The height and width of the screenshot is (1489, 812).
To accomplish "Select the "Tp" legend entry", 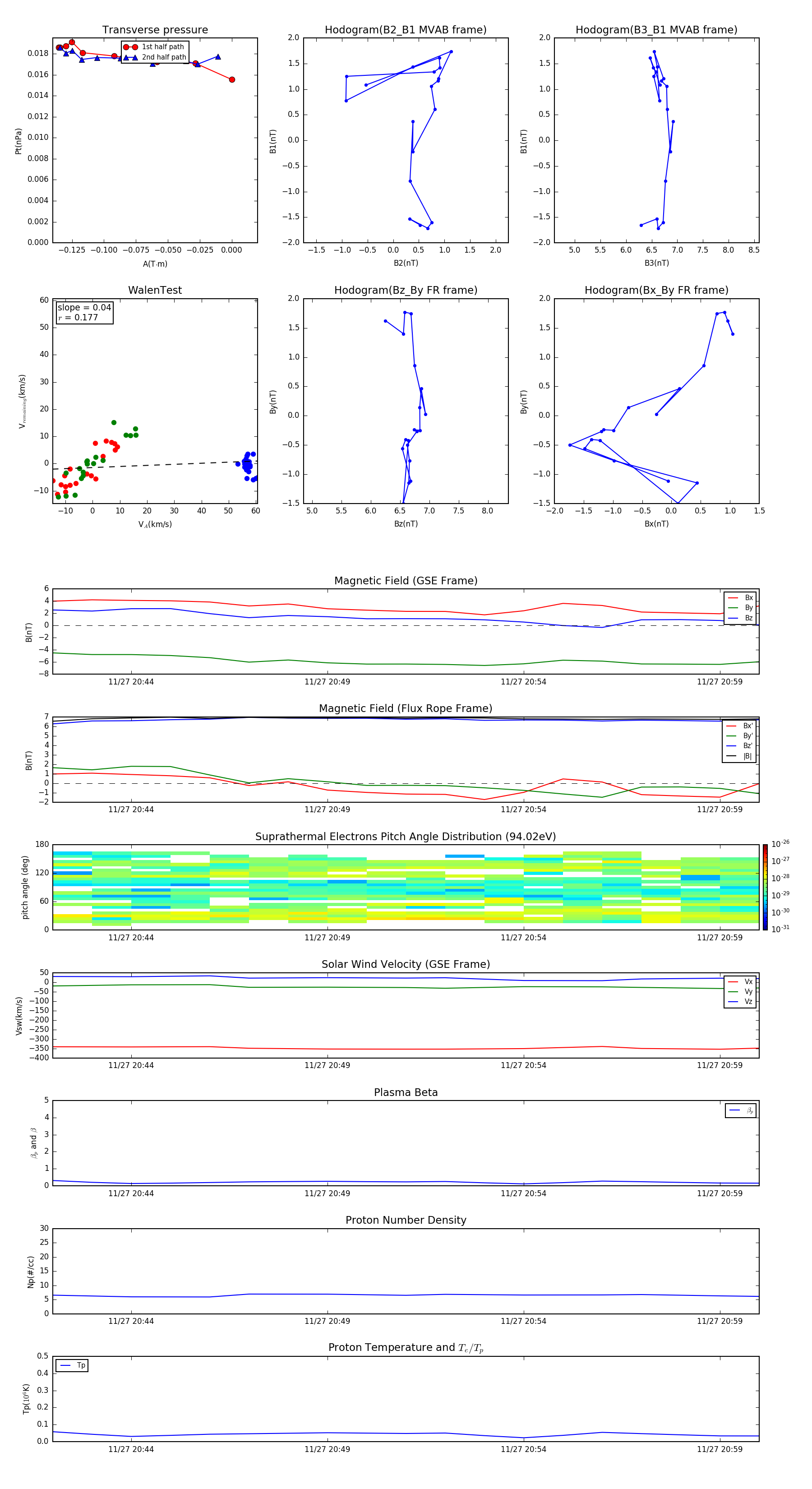I will [72, 1365].
